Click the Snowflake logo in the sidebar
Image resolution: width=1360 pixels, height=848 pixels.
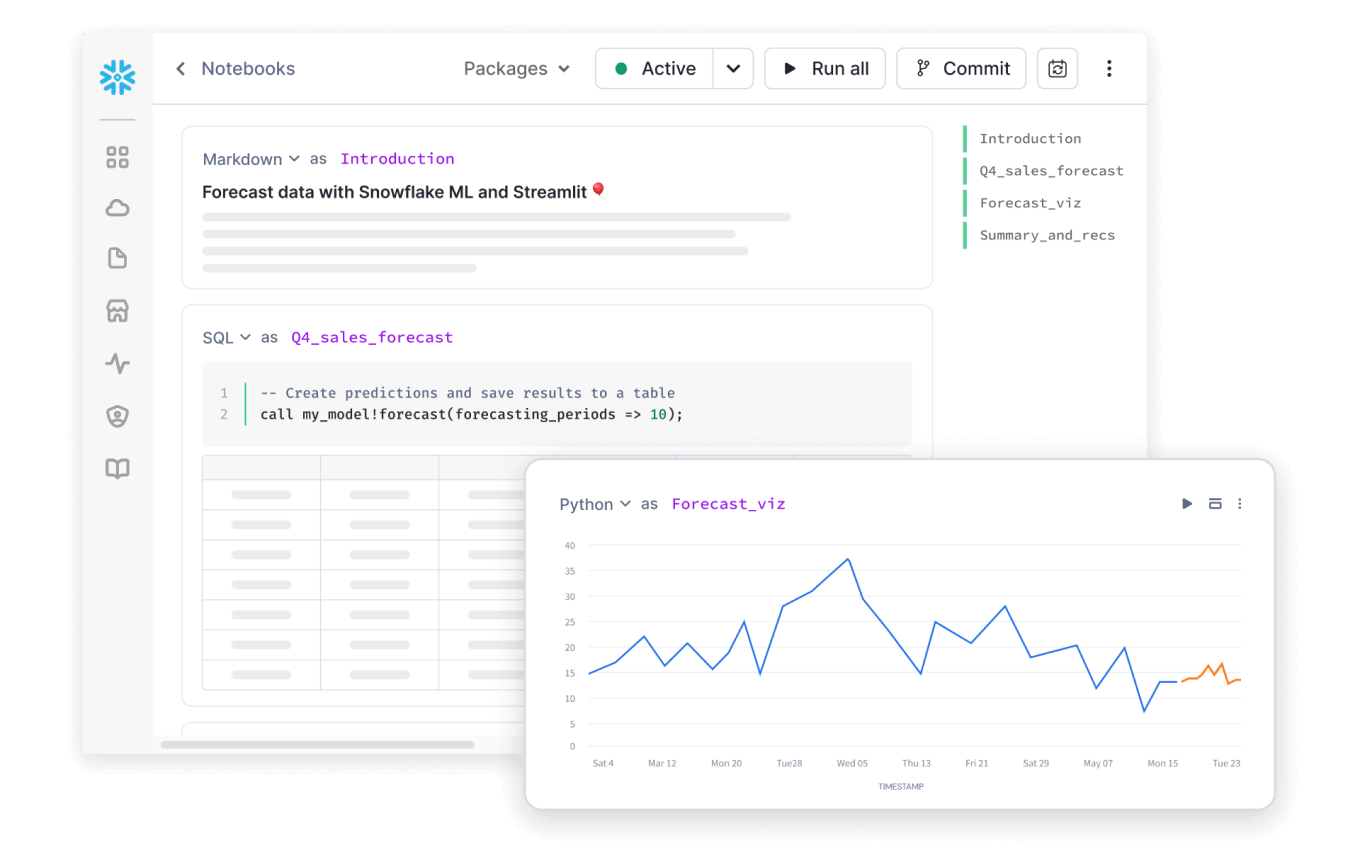tap(117, 77)
